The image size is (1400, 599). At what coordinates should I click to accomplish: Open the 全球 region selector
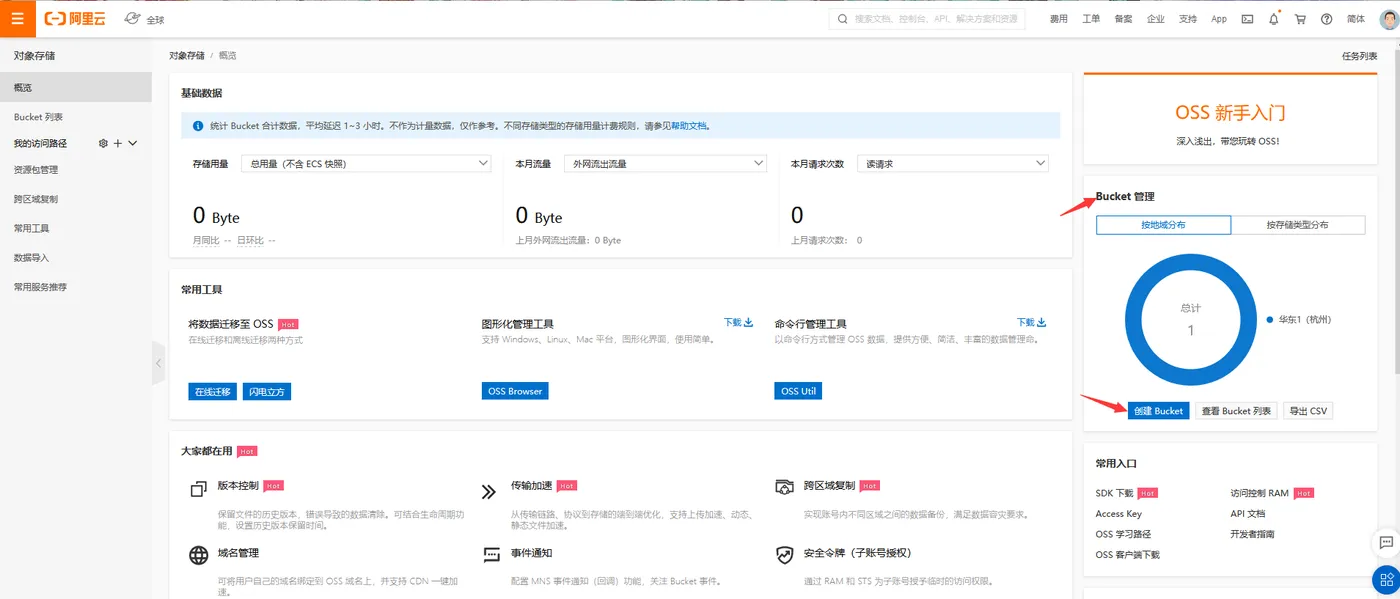(x=145, y=19)
